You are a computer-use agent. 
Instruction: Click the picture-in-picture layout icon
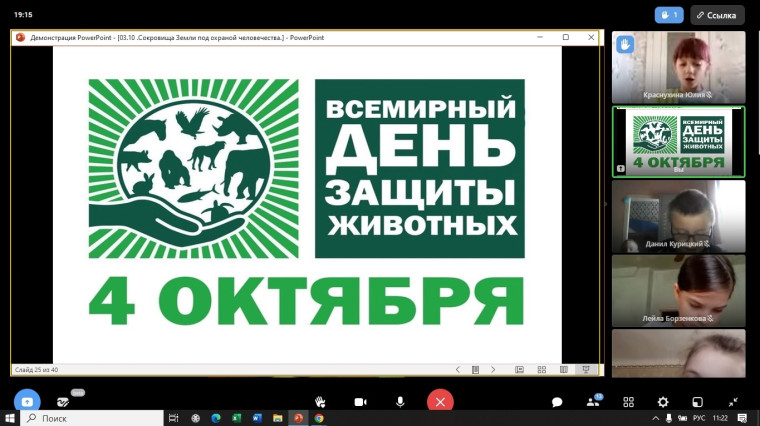(697, 402)
